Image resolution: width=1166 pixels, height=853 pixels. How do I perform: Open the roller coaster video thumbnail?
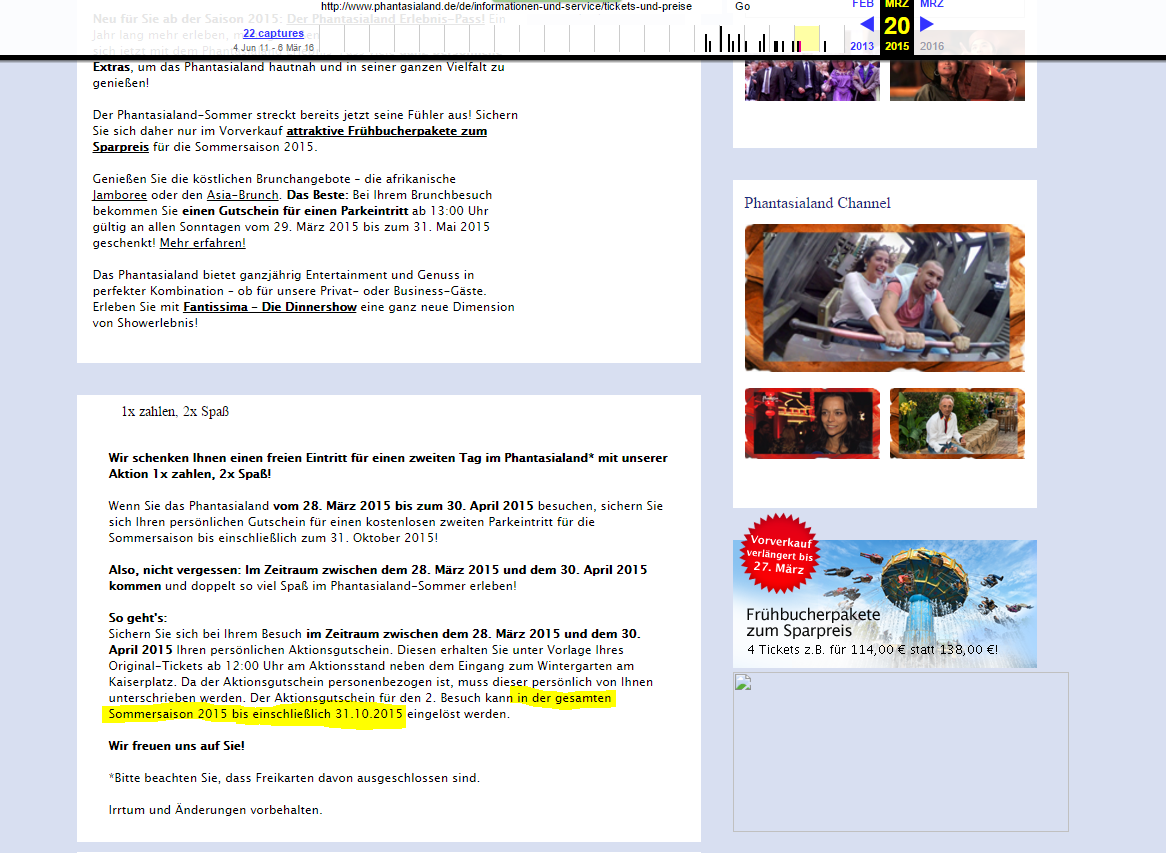click(885, 297)
